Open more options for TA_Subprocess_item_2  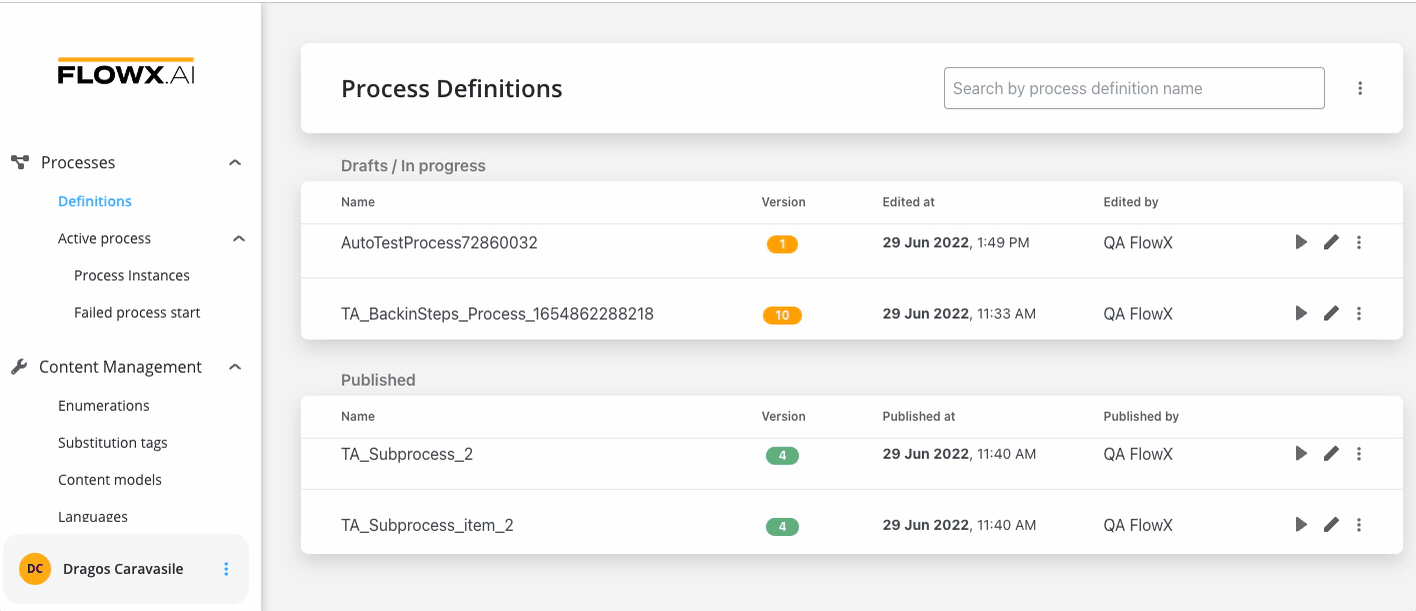pos(1359,524)
